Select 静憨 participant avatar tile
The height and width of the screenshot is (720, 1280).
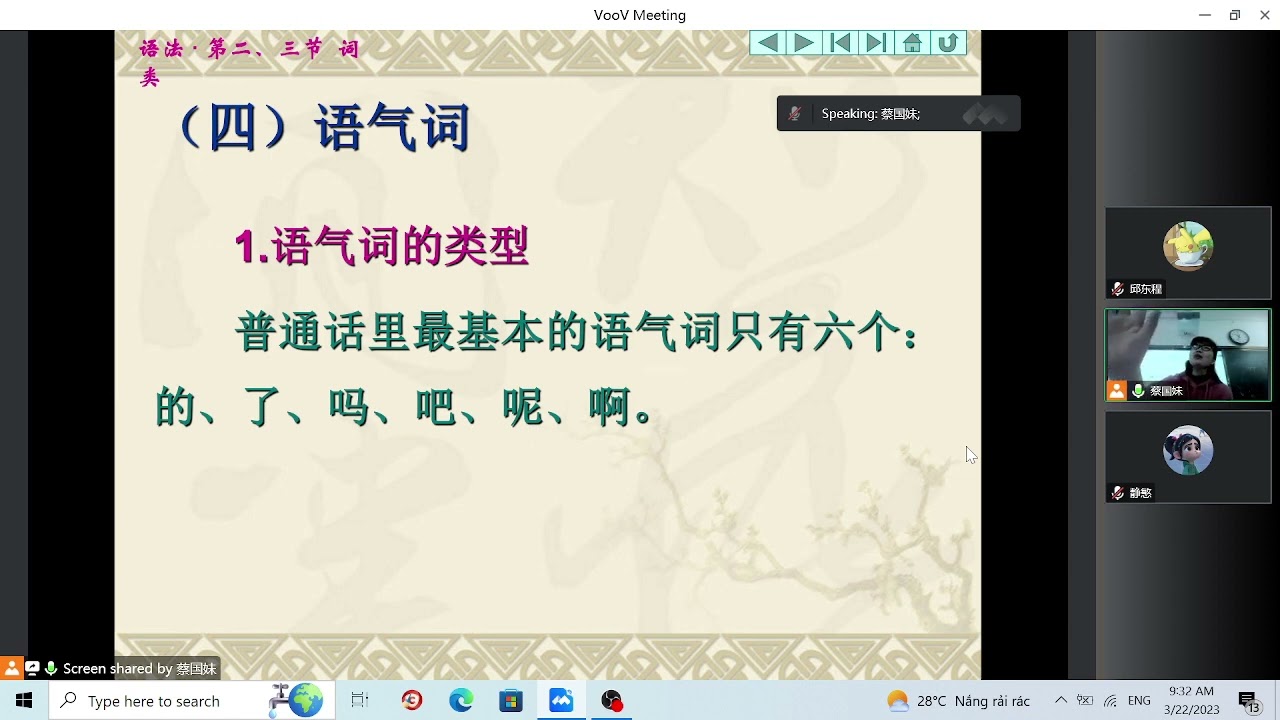coord(1188,457)
